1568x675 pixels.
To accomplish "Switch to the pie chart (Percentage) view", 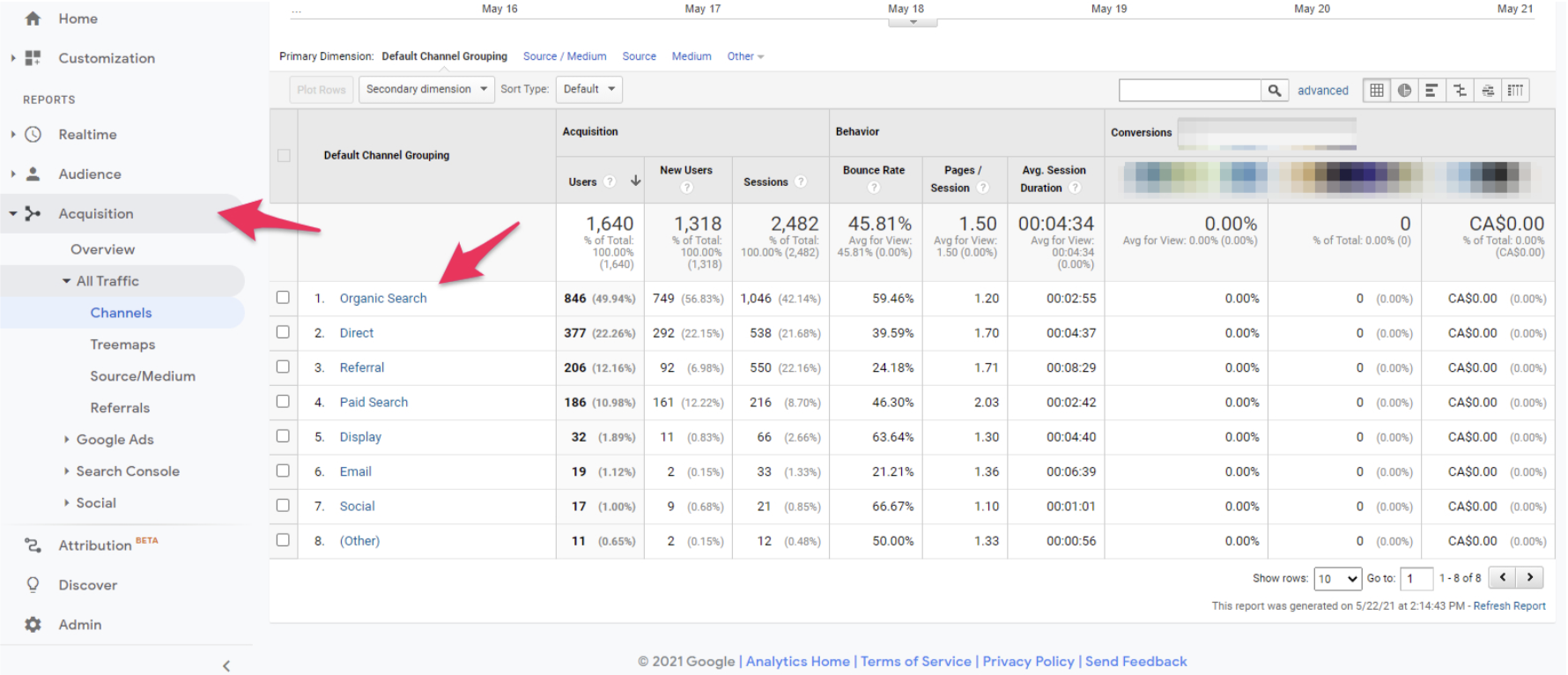I will click(1404, 90).
